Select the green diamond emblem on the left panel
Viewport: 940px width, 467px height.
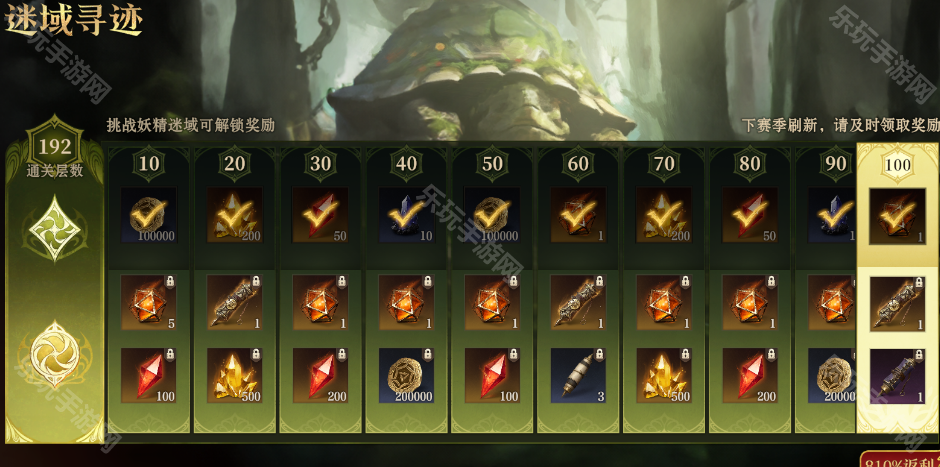tap(55, 228)
